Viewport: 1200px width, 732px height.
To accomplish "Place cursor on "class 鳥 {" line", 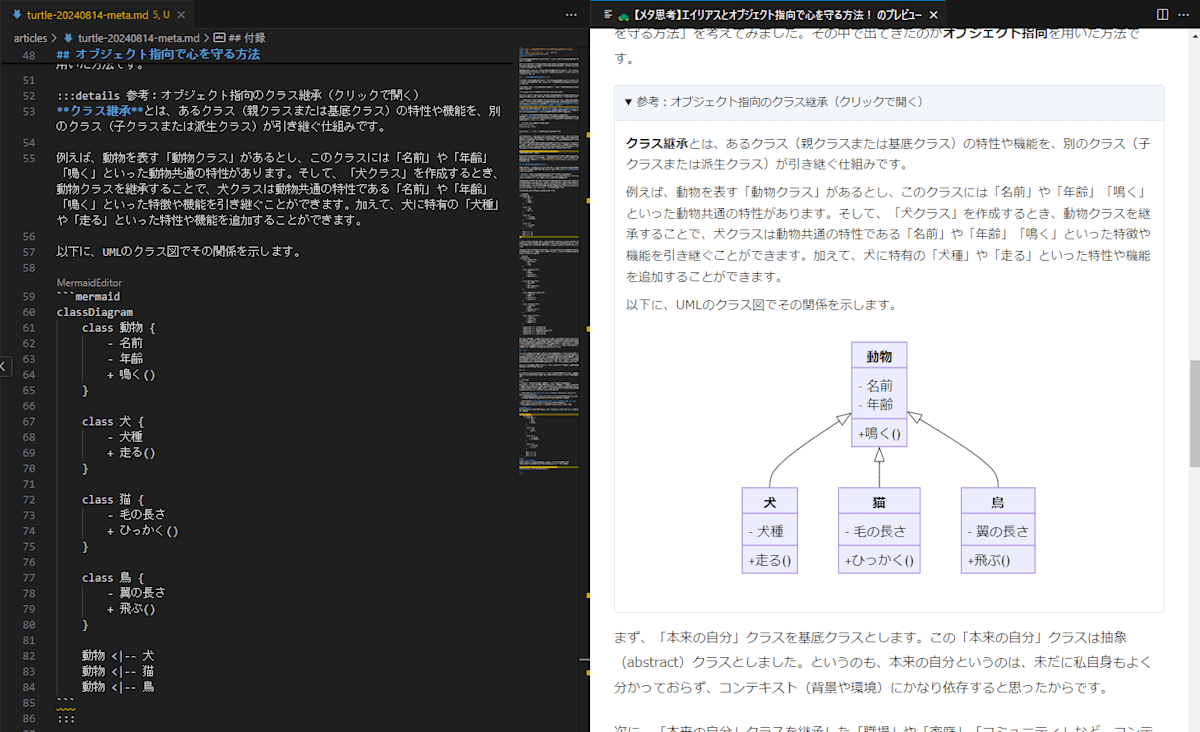I will 113,578.
